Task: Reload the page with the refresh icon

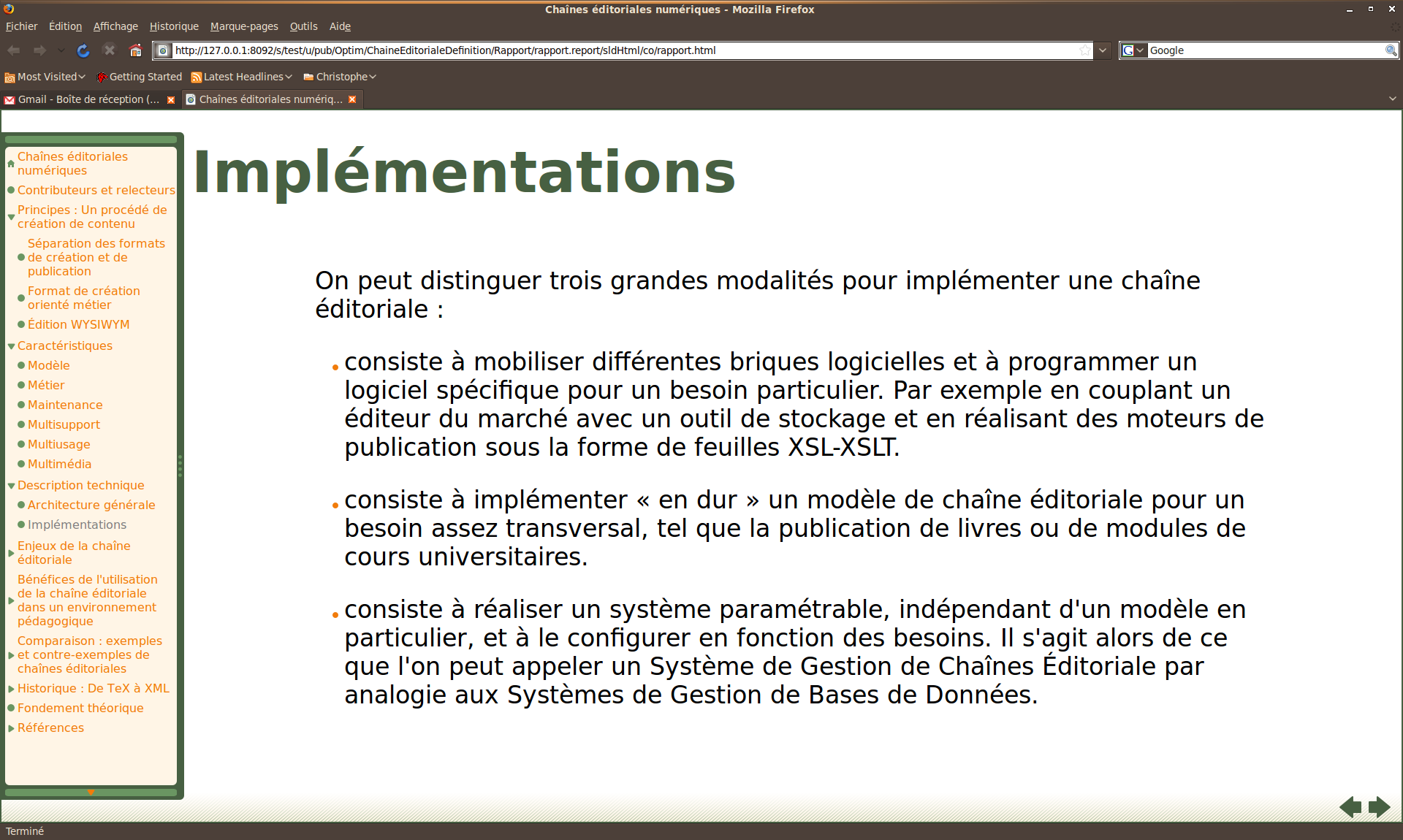Action: 83,50
